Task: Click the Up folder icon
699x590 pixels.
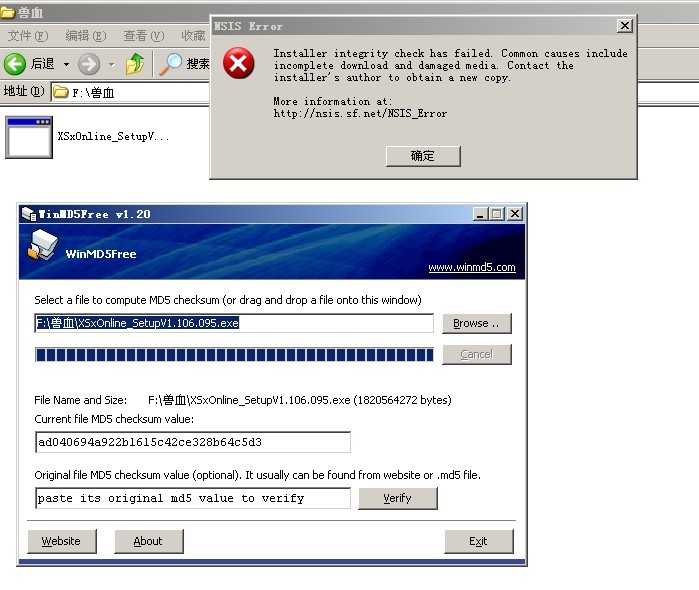Action: 135,64
